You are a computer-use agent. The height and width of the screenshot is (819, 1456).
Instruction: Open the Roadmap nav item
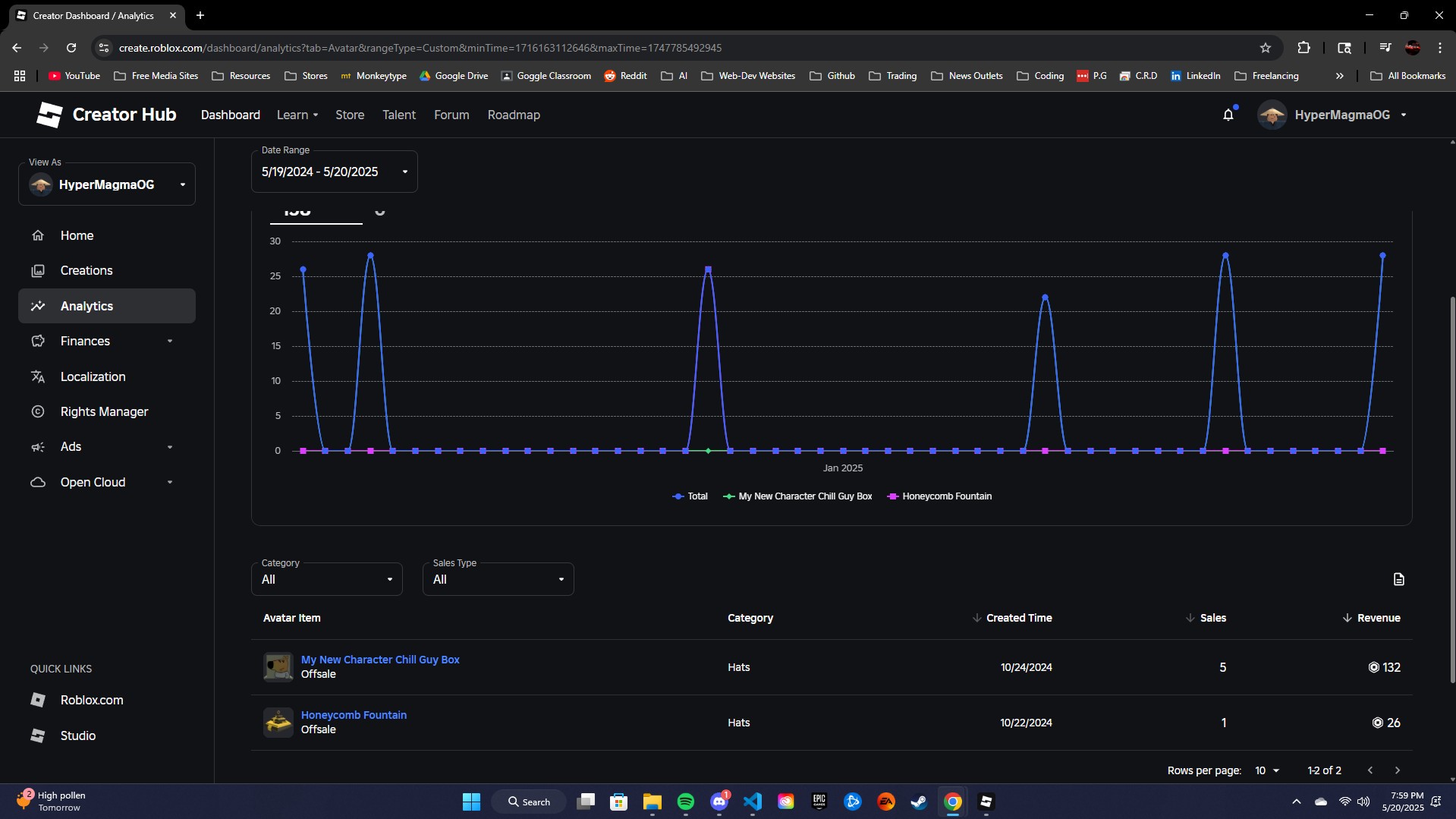514,115
